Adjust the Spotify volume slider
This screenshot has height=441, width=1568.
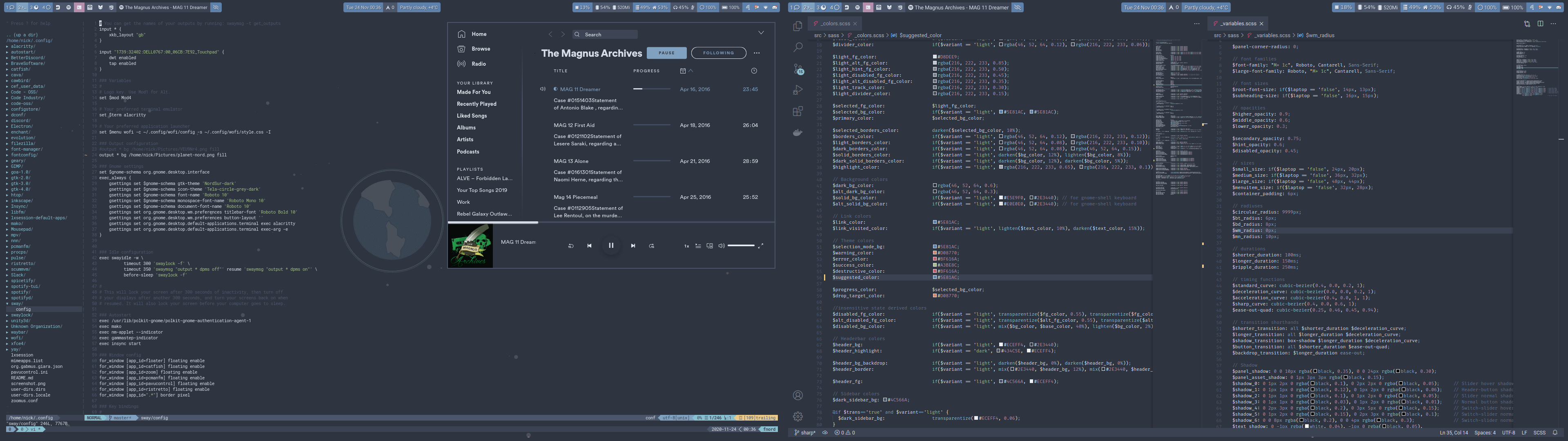point(741,246)
